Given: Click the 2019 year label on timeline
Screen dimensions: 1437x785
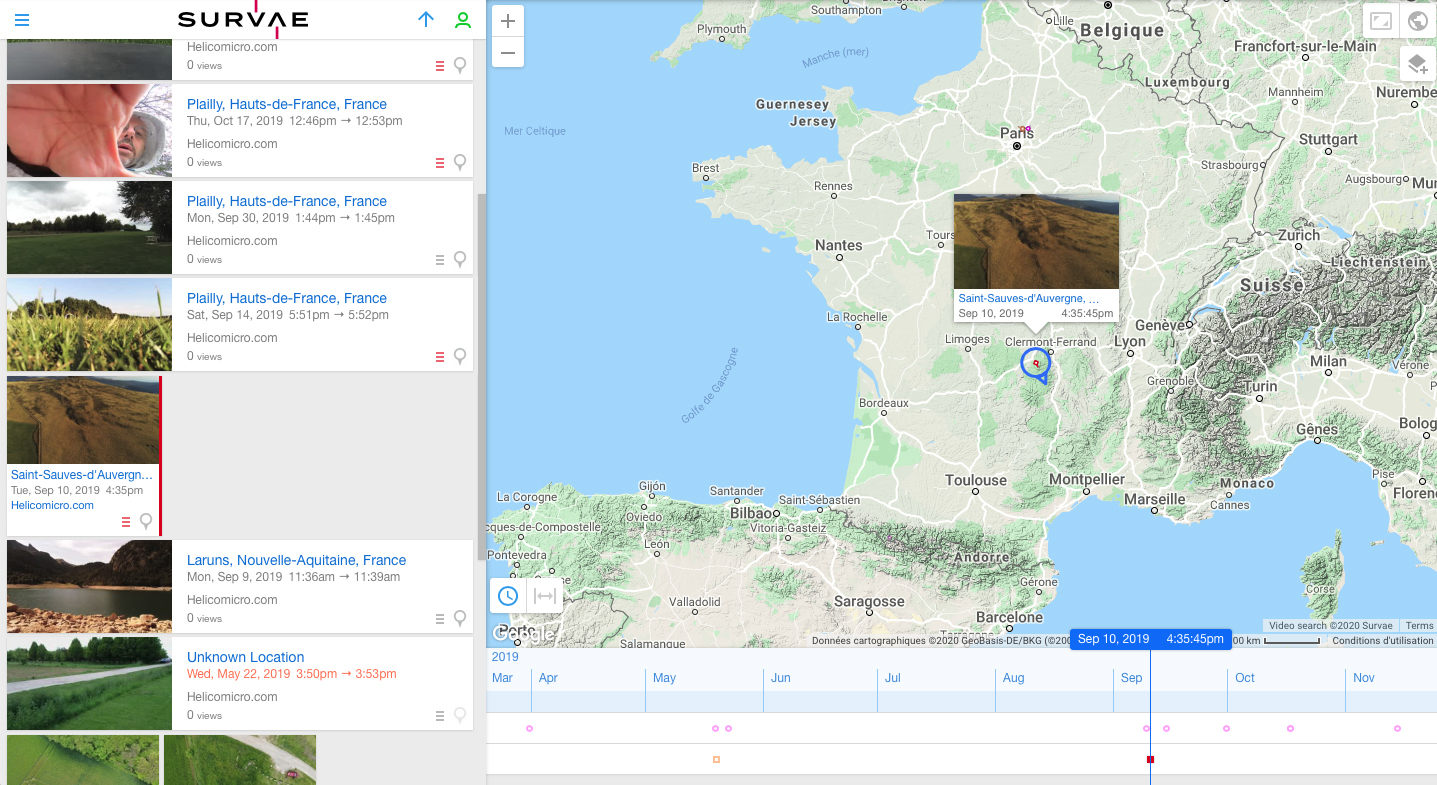Looking at the screenshot, I should click(x=505, y=657).
